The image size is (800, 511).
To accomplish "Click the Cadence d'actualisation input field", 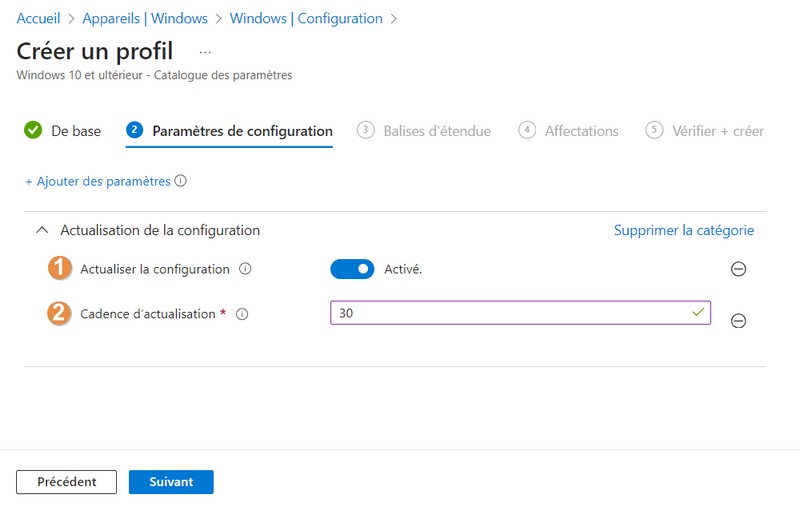I will pos(510,313).
